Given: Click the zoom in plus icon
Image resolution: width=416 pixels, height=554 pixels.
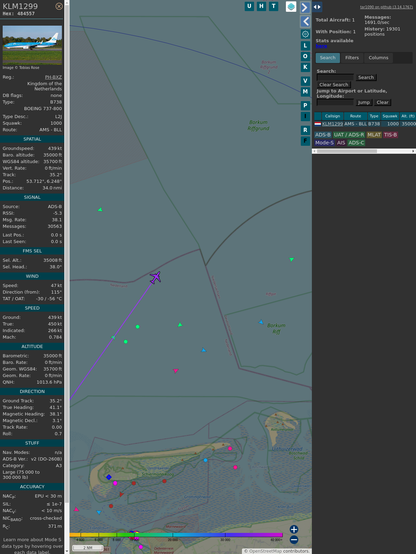Looking at the screenshot, I should coord(294,529).
